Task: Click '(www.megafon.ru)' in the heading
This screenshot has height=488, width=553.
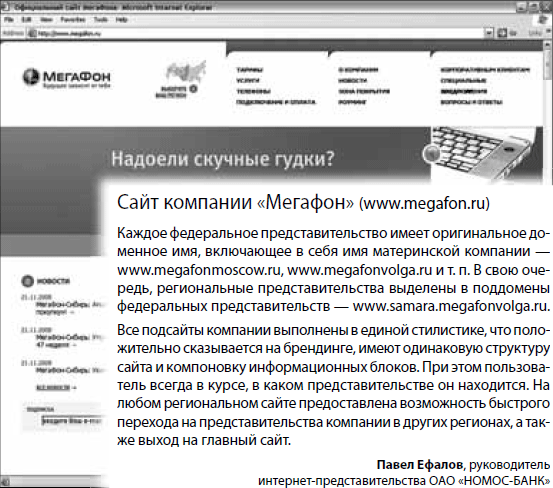Action: click(x=424, y=204)
